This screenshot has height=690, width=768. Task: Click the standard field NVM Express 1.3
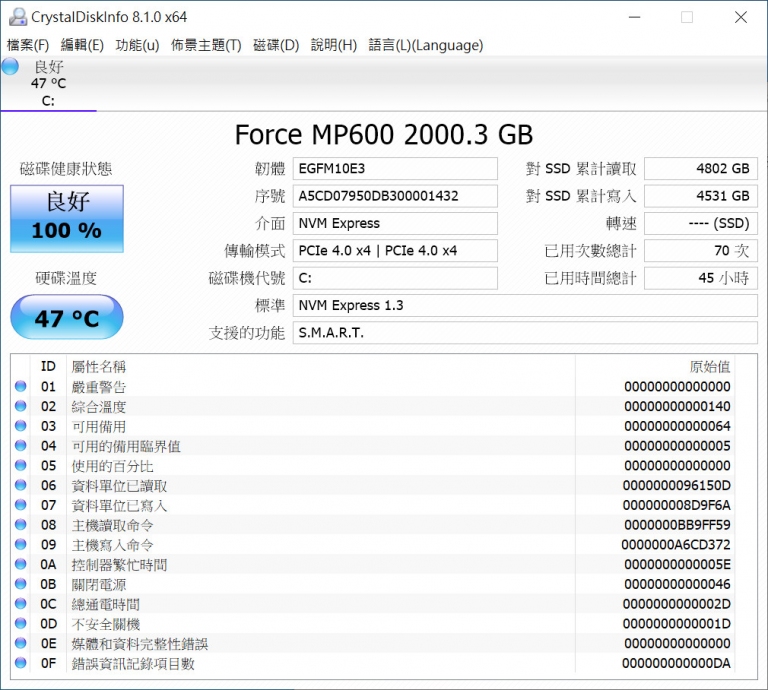click(525, 306)
